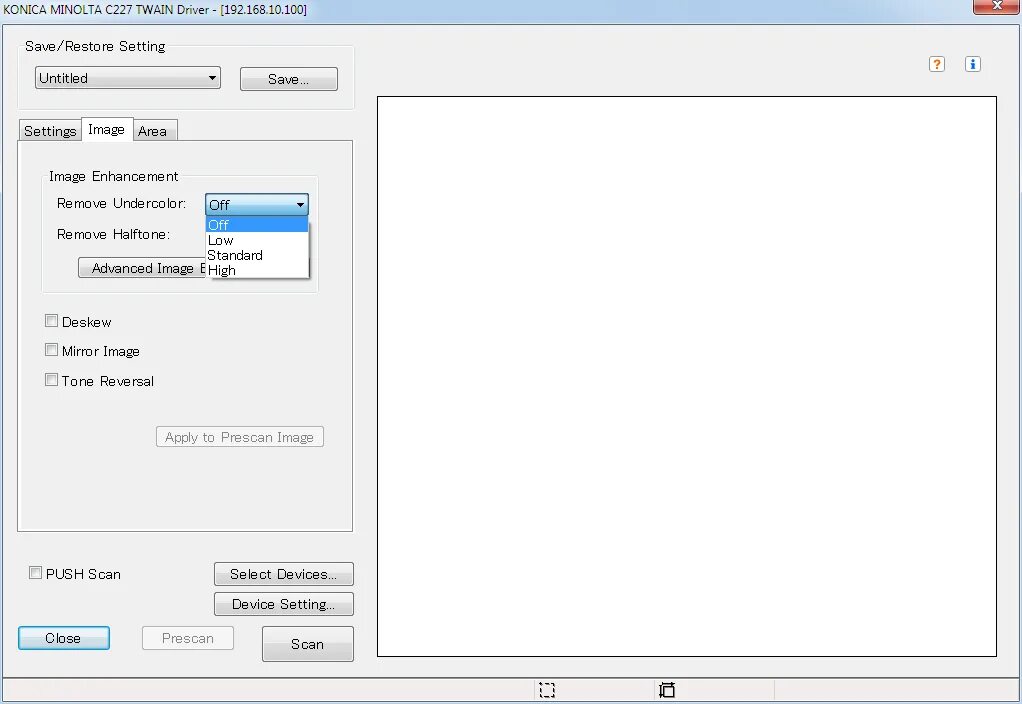Click inside the white preview area

(x=687, y=376)
